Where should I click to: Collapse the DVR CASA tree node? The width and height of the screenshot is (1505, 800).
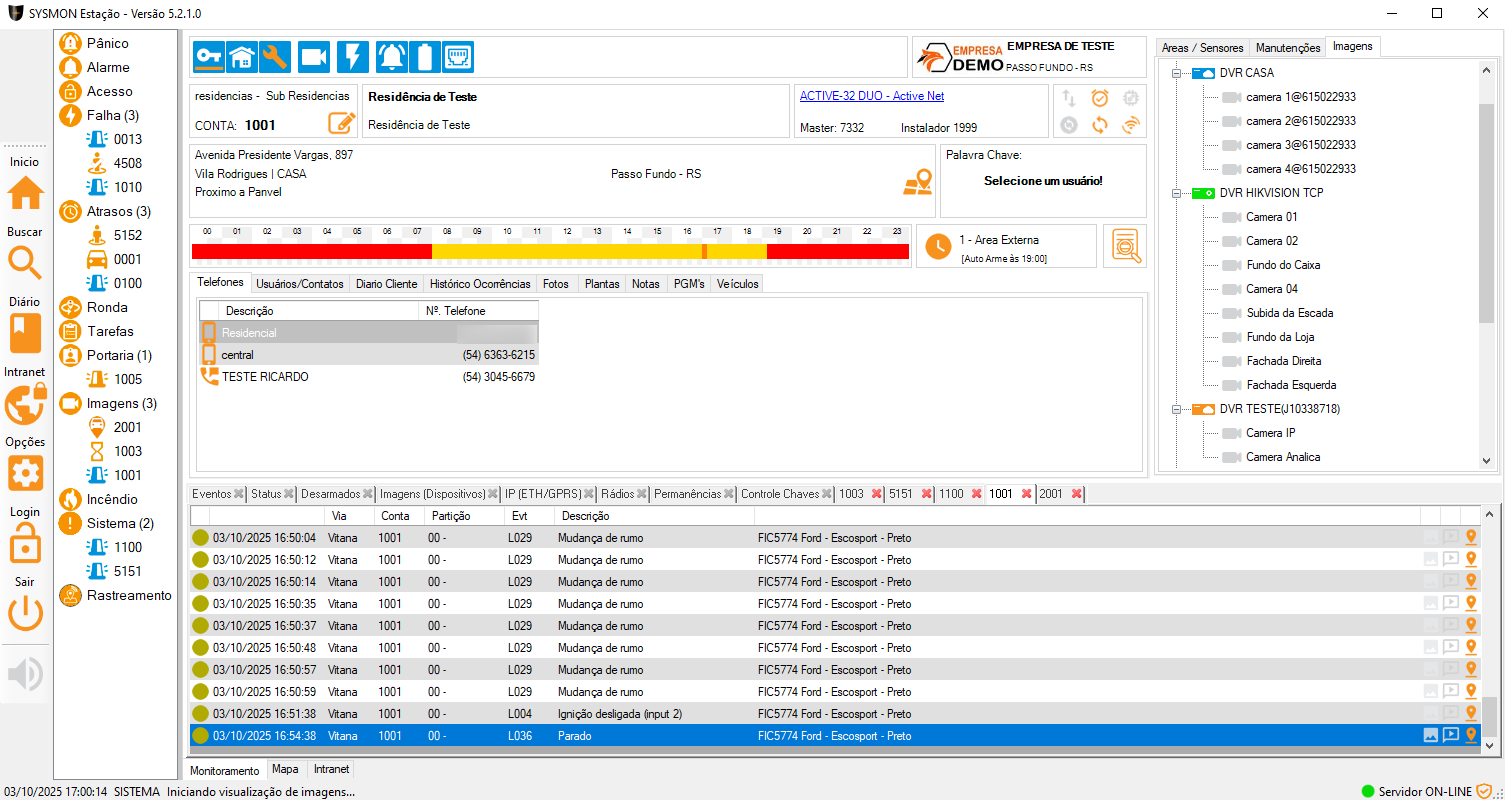1178,74
